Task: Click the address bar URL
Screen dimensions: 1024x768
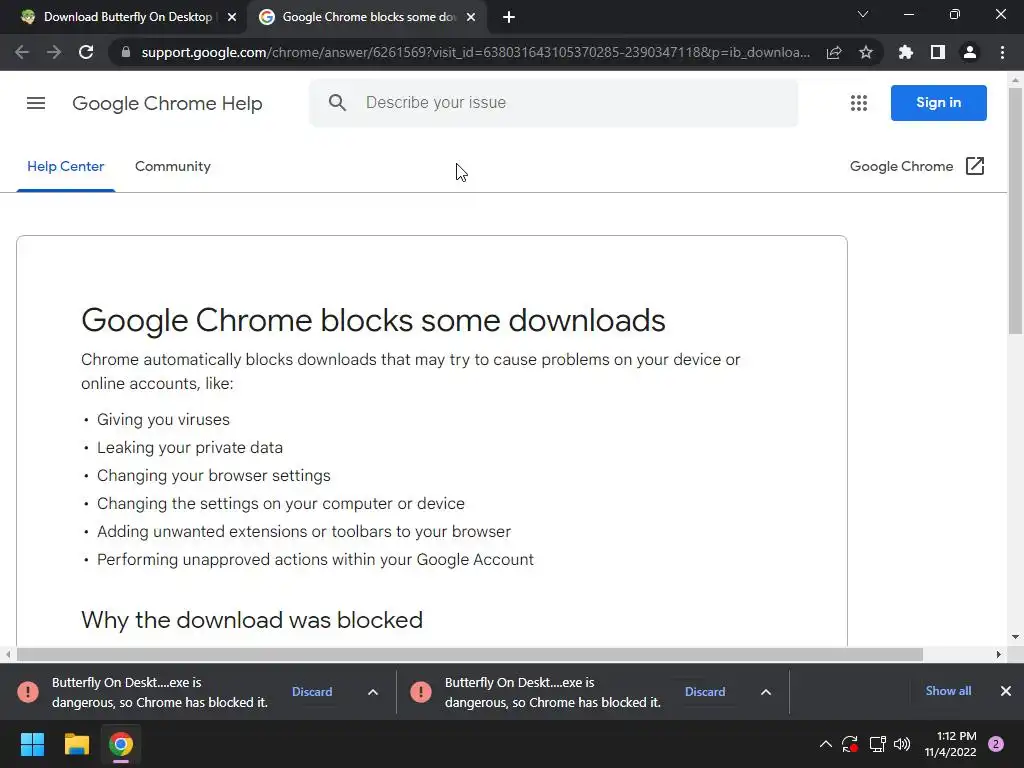Action: pos(475,52)
